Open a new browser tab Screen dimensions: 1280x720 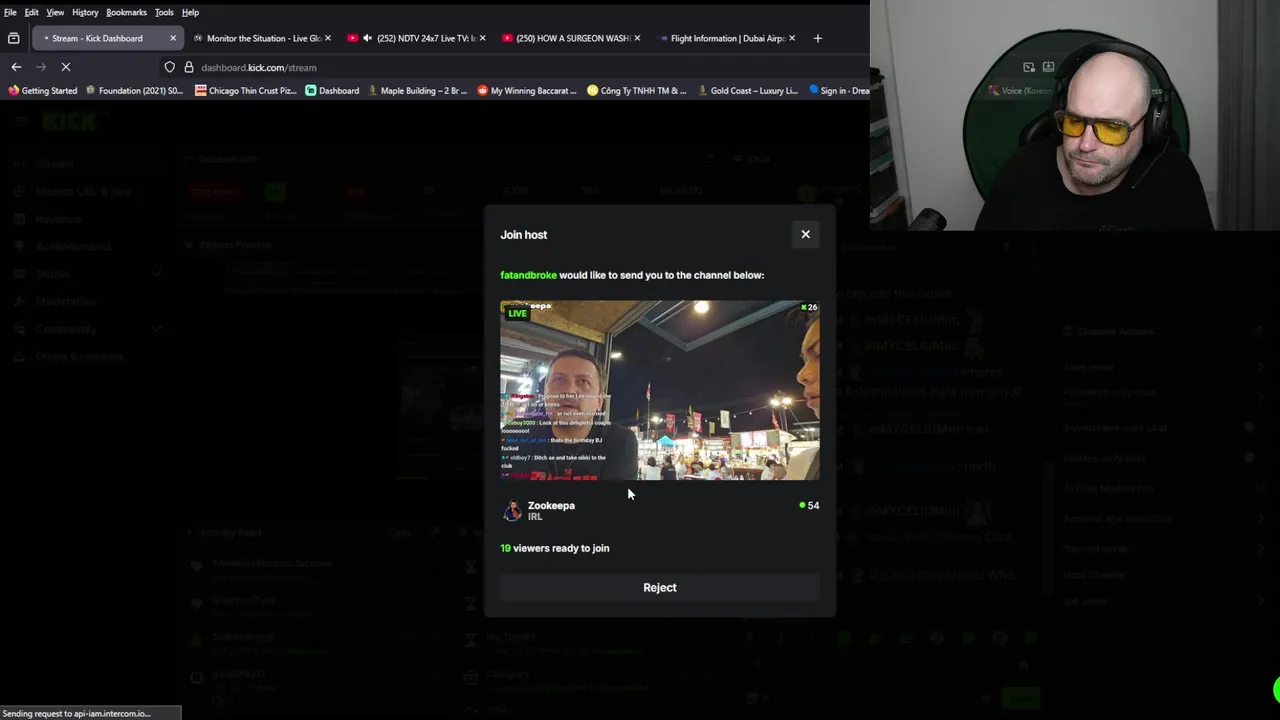click(817, 38)
